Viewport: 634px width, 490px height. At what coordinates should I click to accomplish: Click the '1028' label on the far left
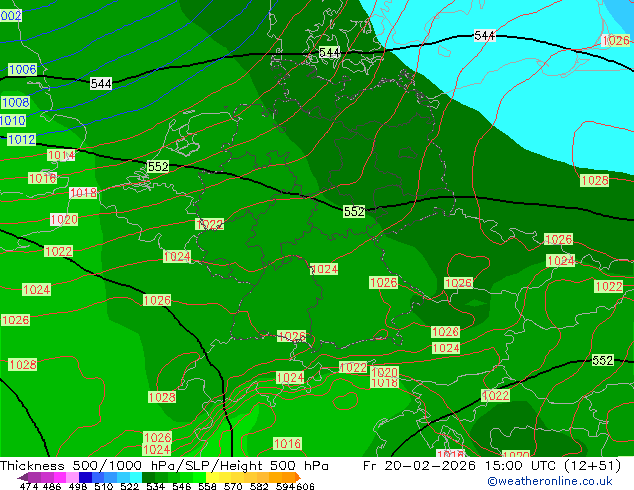pyautogui.click(x=23, y=364)
